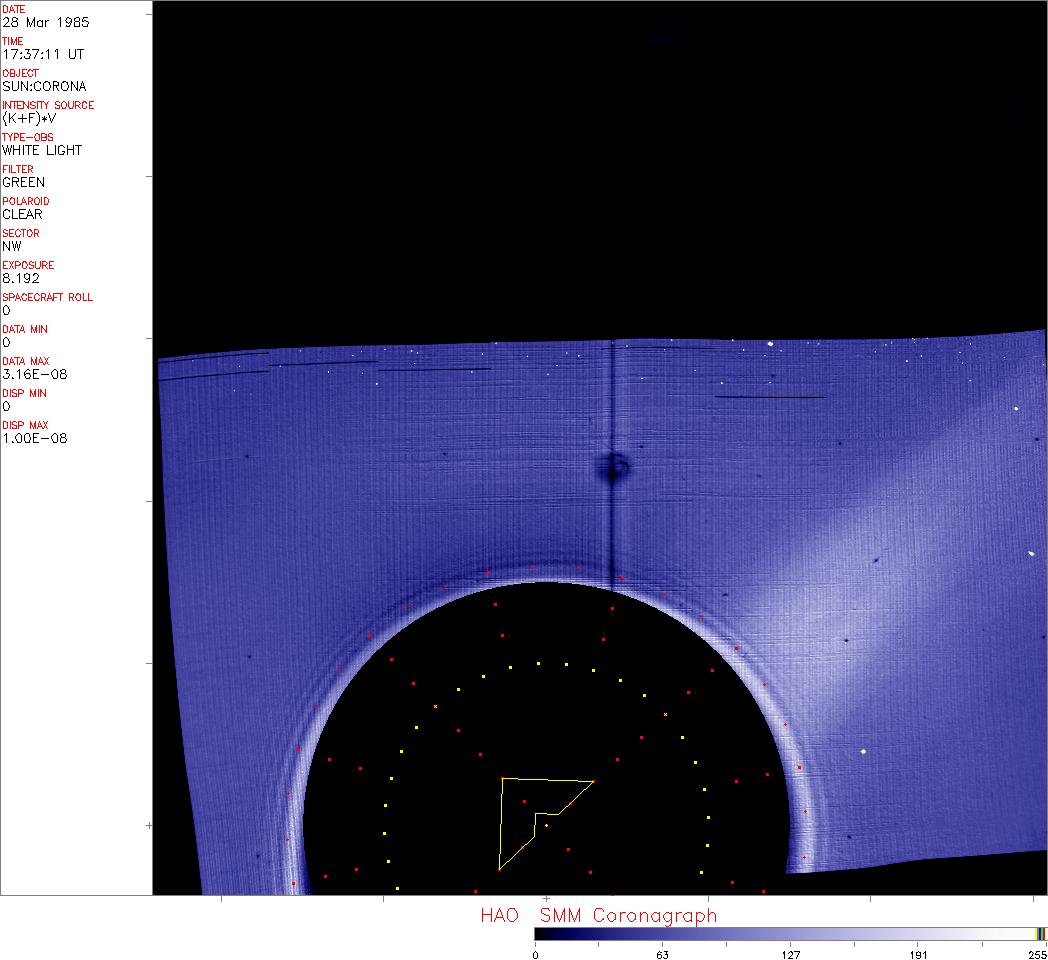This screenshot has height=960, width=1048.
Task: Click the color bar label 191
Action: coord(918,953)
